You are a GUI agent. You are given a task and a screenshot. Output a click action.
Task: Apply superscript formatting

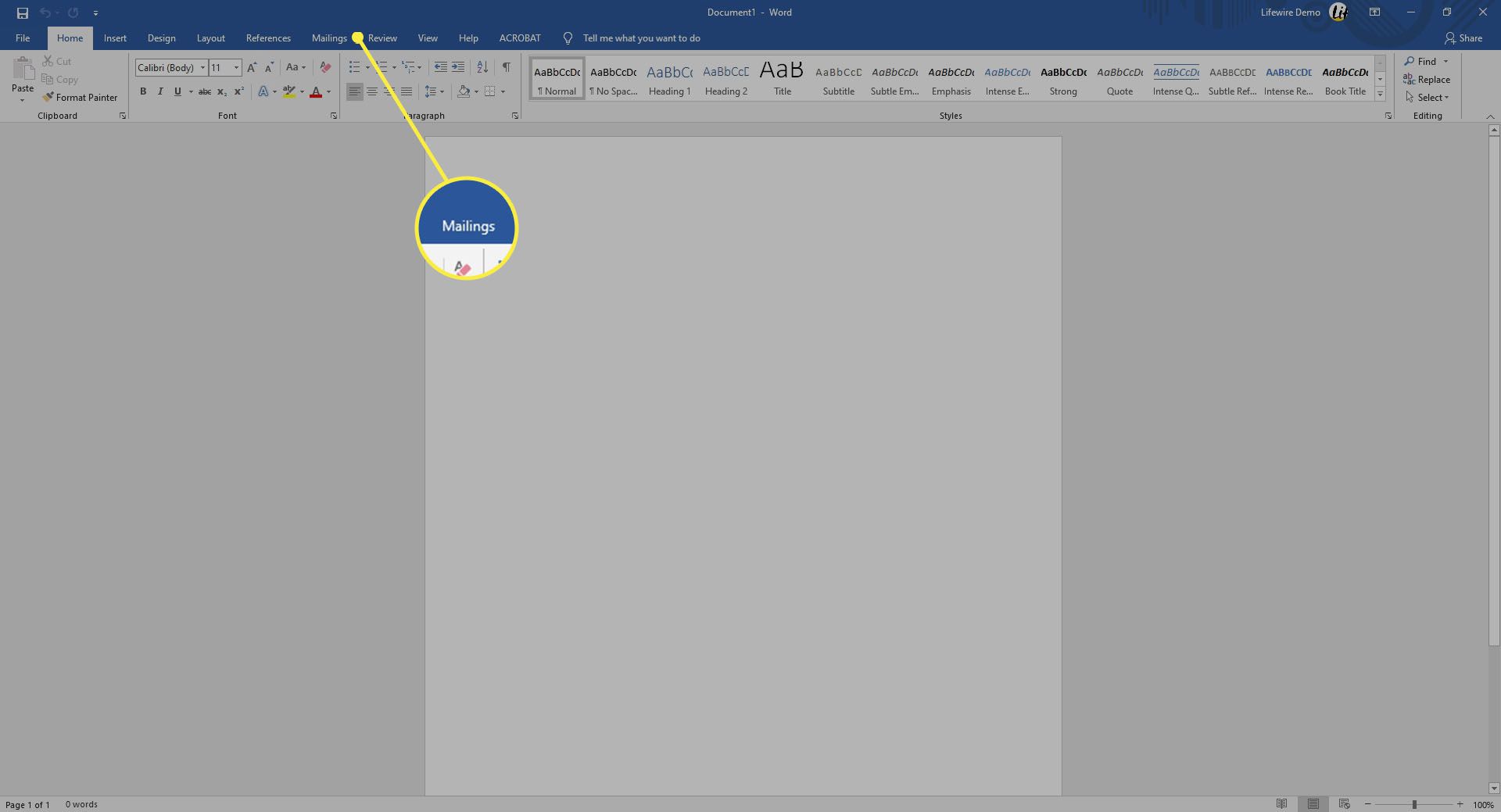click(239, 91)
